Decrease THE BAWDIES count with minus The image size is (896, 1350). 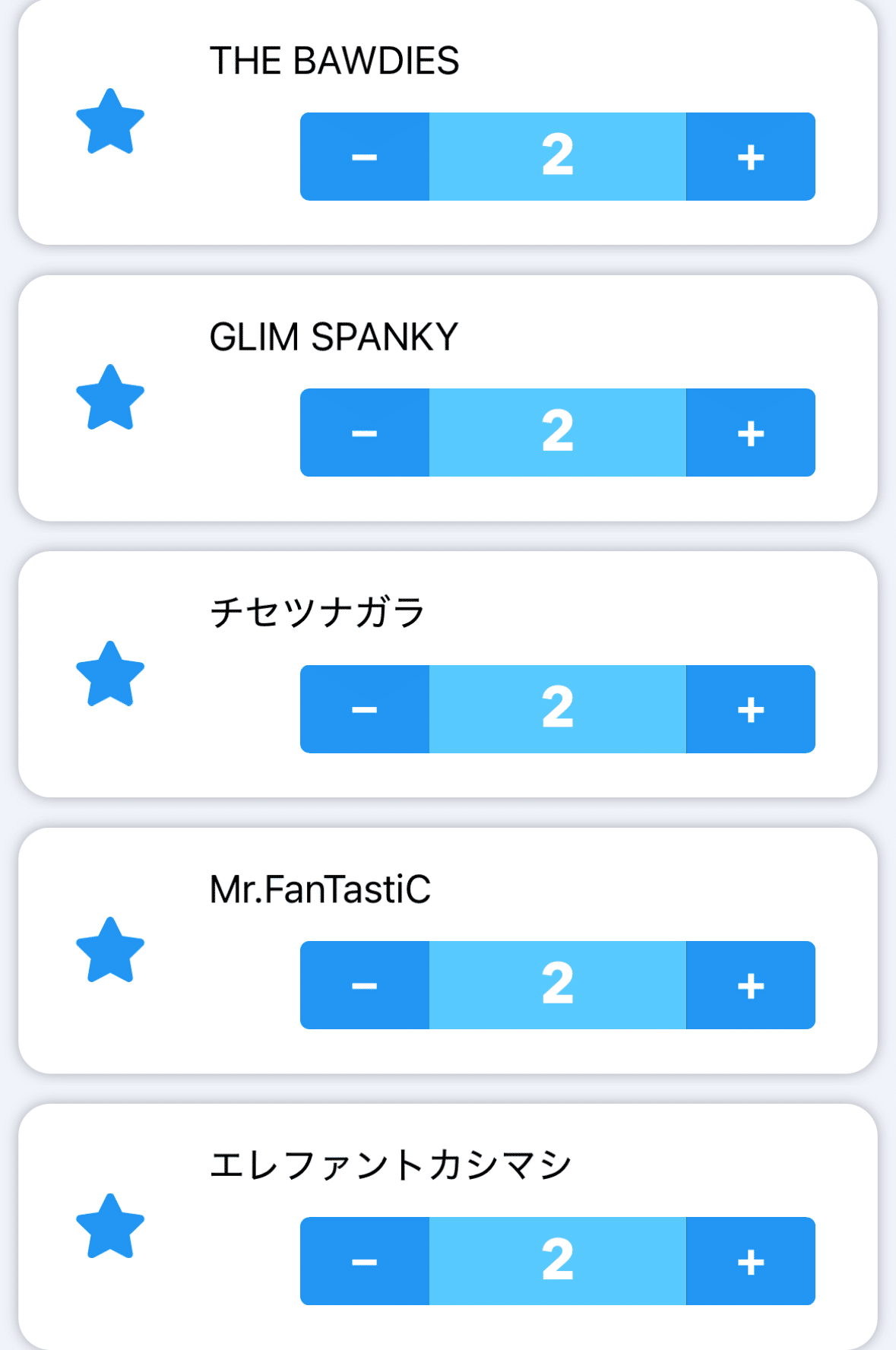coord(365,157)
